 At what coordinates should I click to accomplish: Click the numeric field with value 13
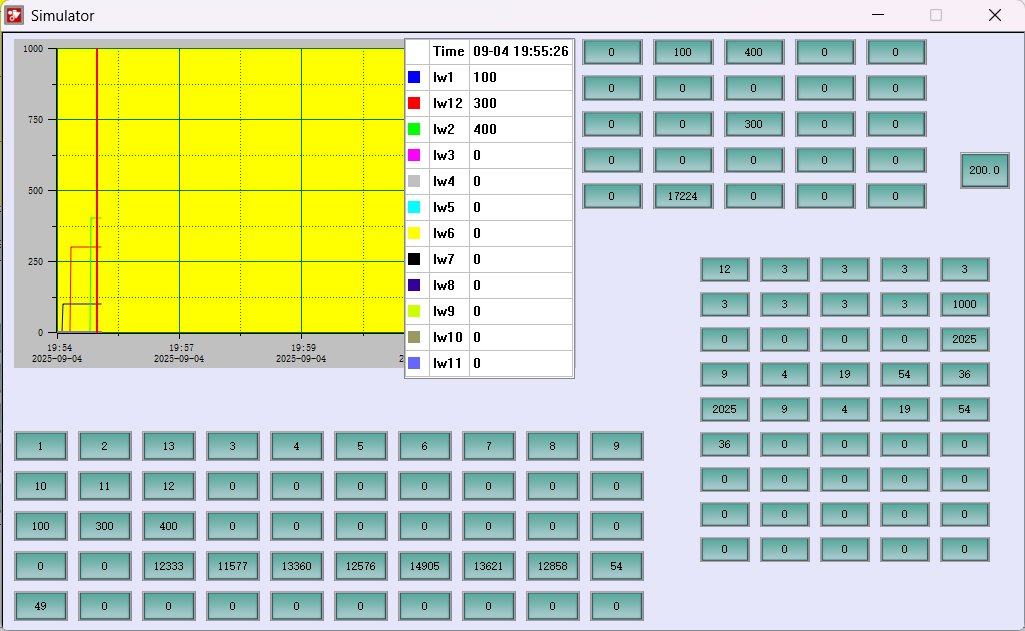coord(168,446)
